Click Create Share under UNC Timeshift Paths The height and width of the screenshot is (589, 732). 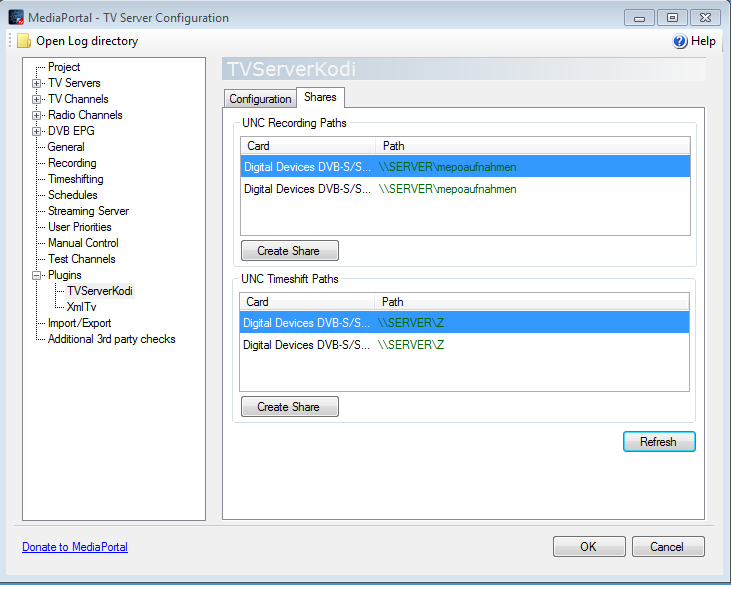point(289,407)
